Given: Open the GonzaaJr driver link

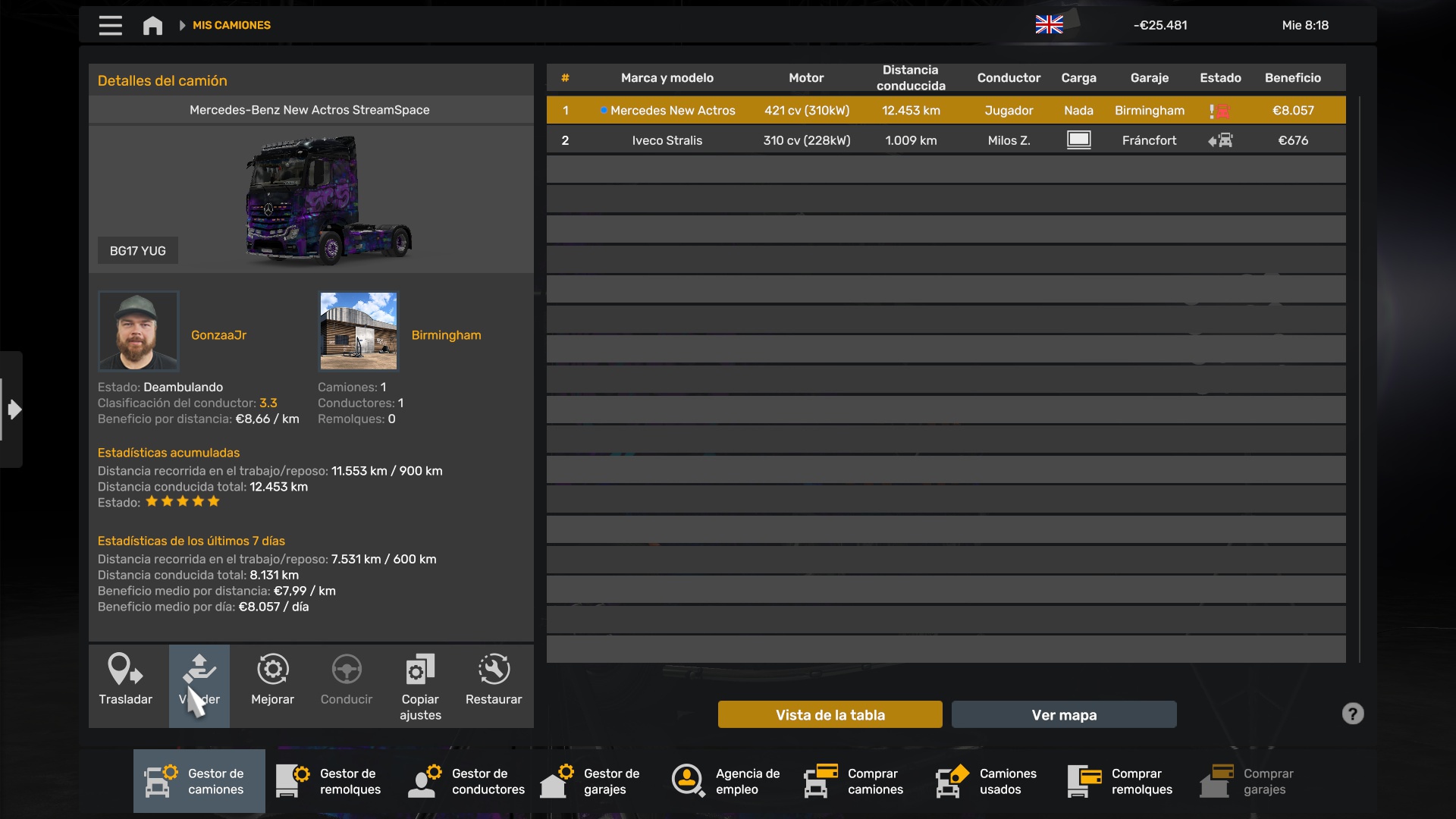Looking at the screenshot, I should [x=218, y=335].
